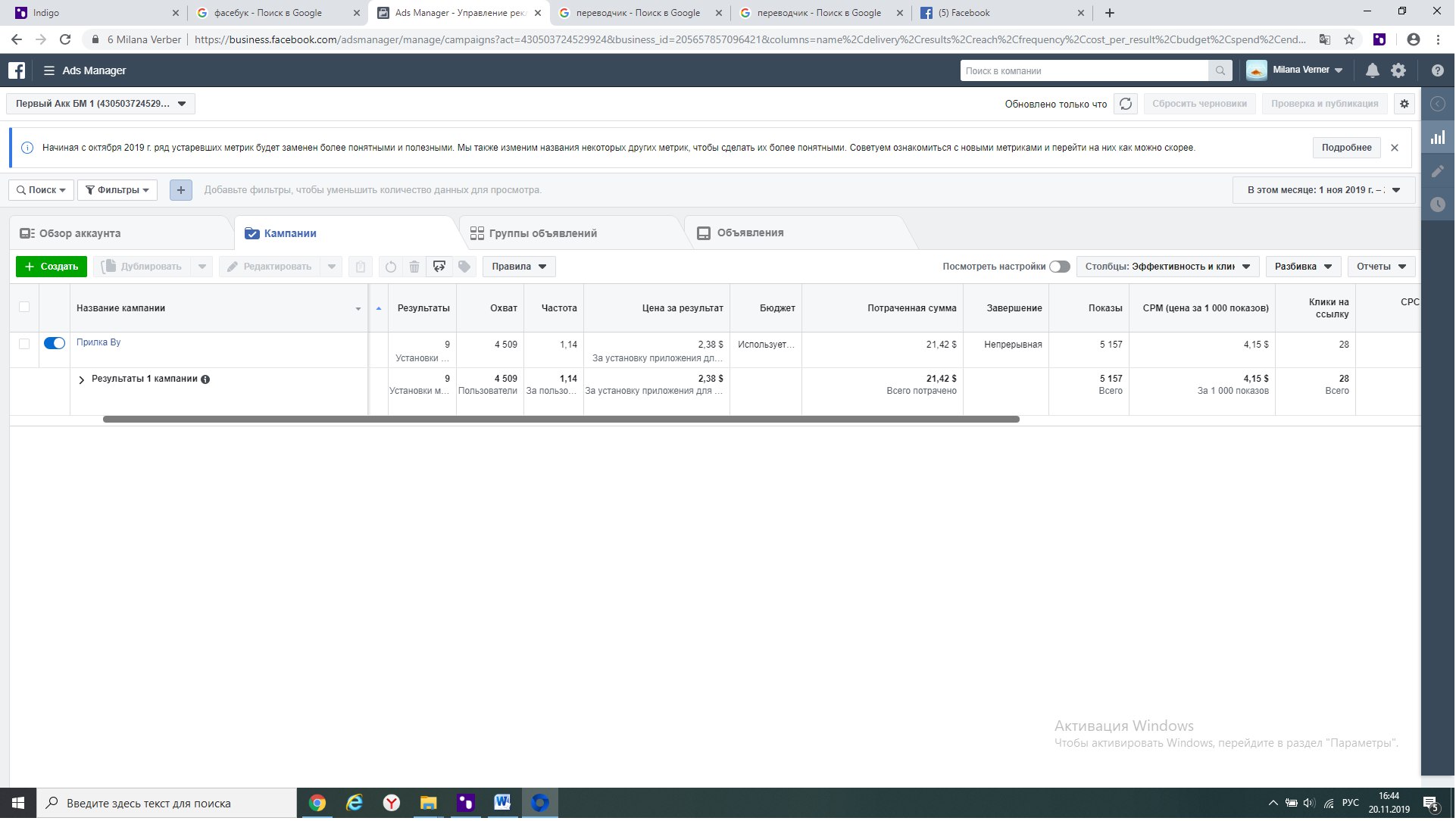Open Yandex browser from the taskbar
This screenshot has width=1456, height=821.
[x=392, y=804]
